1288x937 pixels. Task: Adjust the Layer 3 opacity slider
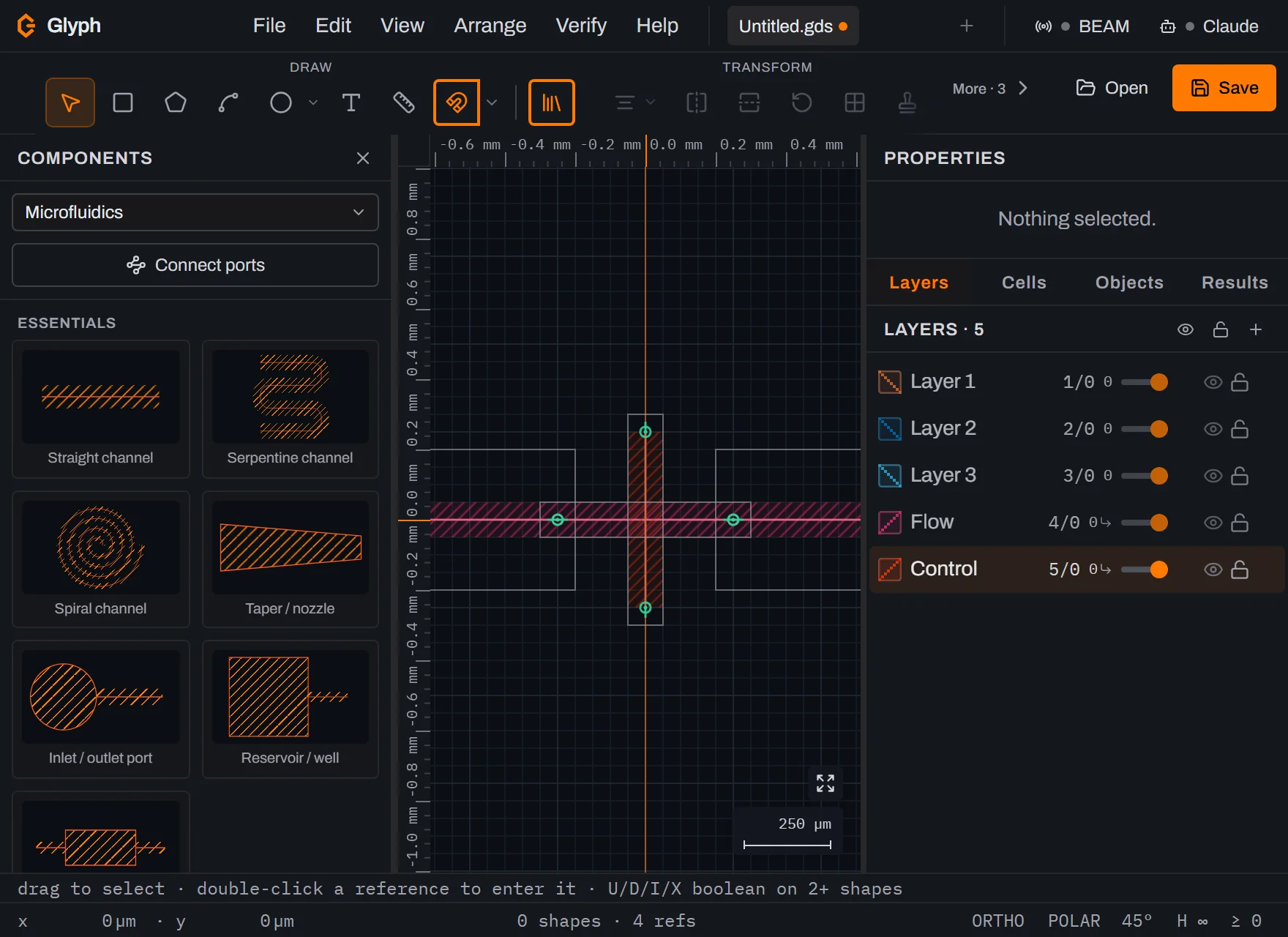coord(1145,476)
